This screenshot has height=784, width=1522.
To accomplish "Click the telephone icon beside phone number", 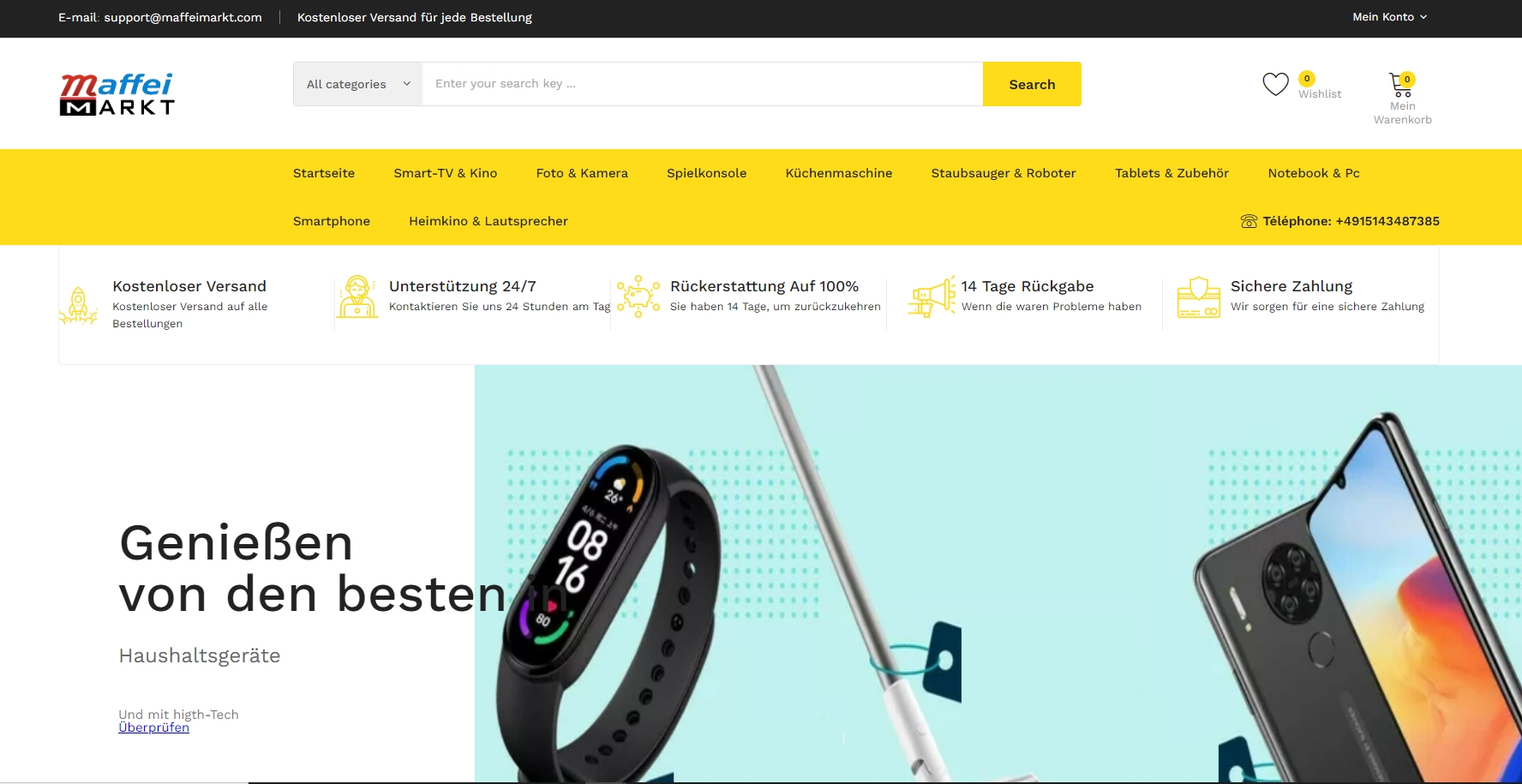I will point(1249,221).
